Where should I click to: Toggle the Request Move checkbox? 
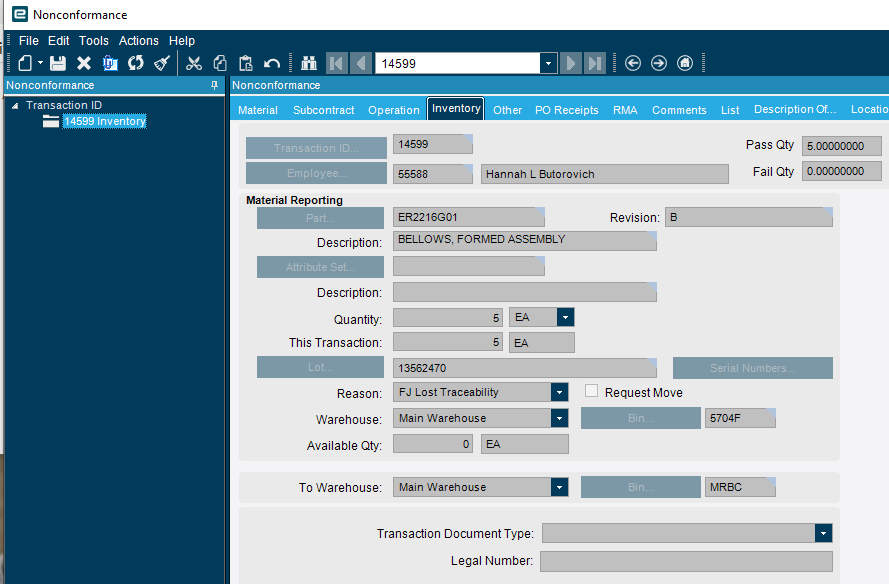(x=591, y=391)
